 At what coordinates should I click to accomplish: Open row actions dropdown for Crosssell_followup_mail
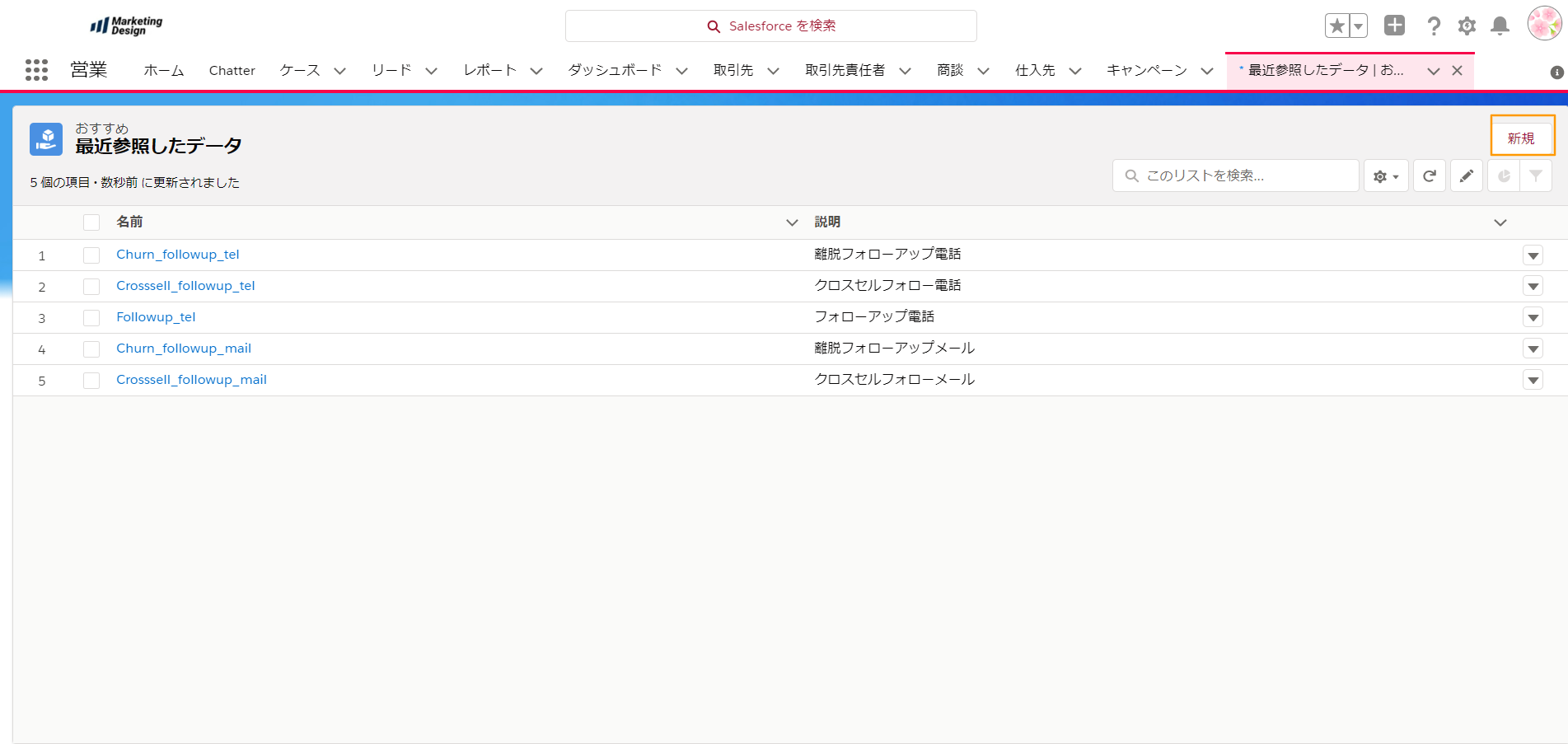tap(1533, 381)
